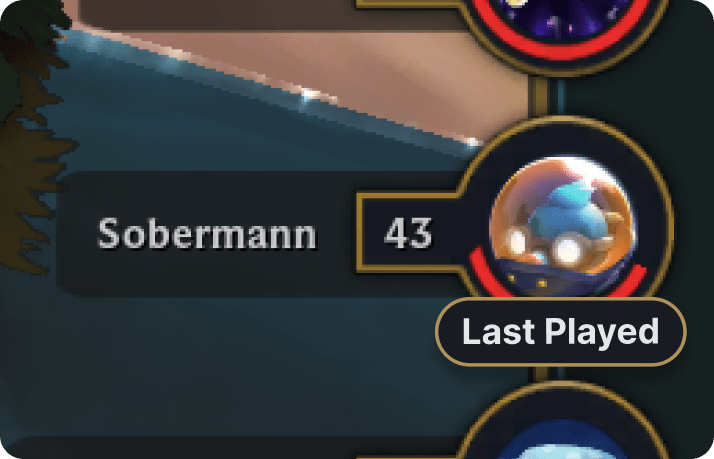Image resolution: width=714 pixels, height=459 pixels.
Task: Click the dark player bar at bottom edge
Action: (228, 448)
